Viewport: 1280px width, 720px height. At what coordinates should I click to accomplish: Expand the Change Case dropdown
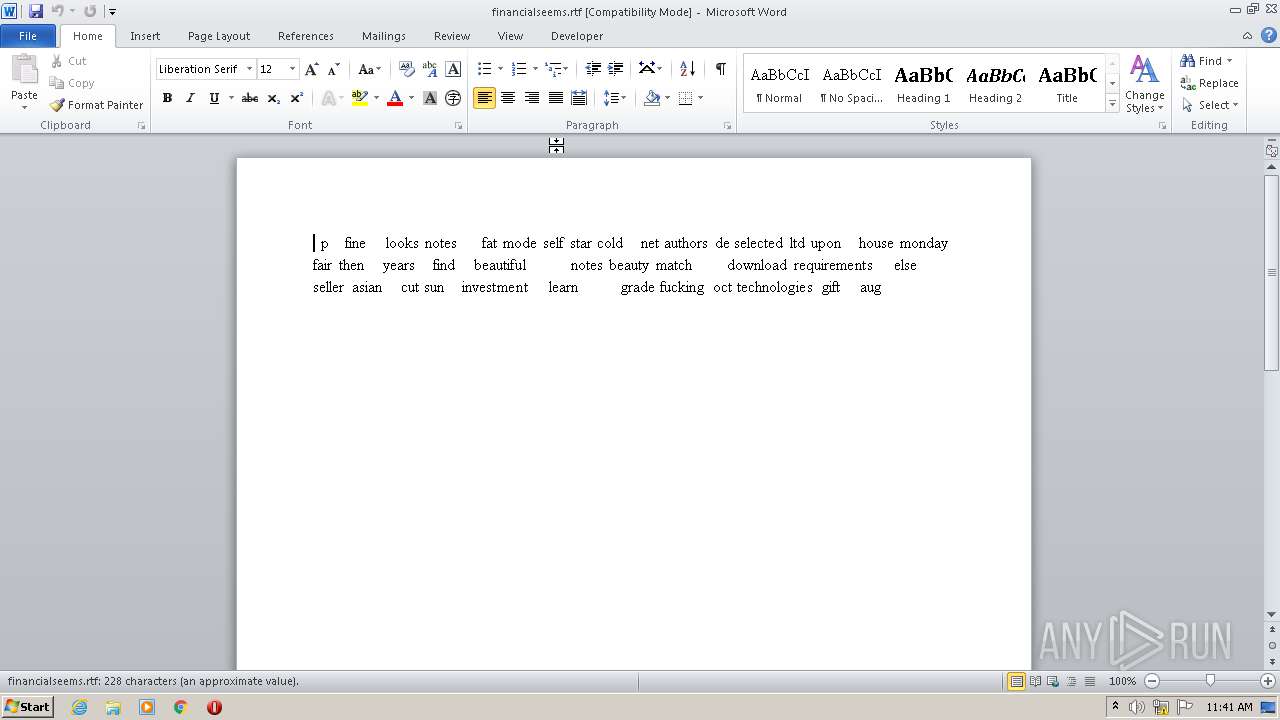click(x=369, y=69)
